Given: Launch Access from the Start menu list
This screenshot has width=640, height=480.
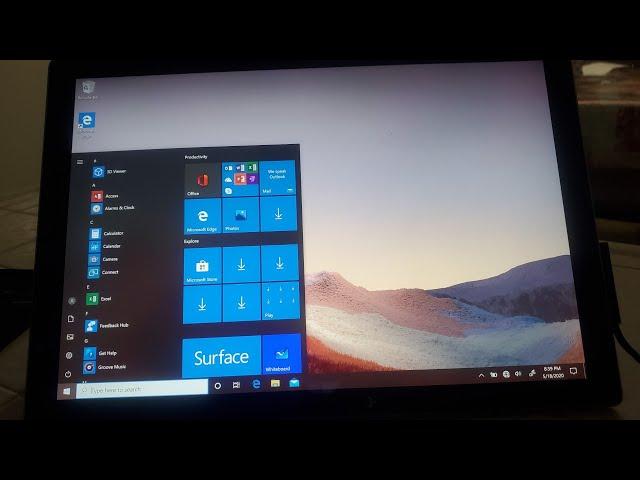Looking at the screenshot, I should point(105,196).
